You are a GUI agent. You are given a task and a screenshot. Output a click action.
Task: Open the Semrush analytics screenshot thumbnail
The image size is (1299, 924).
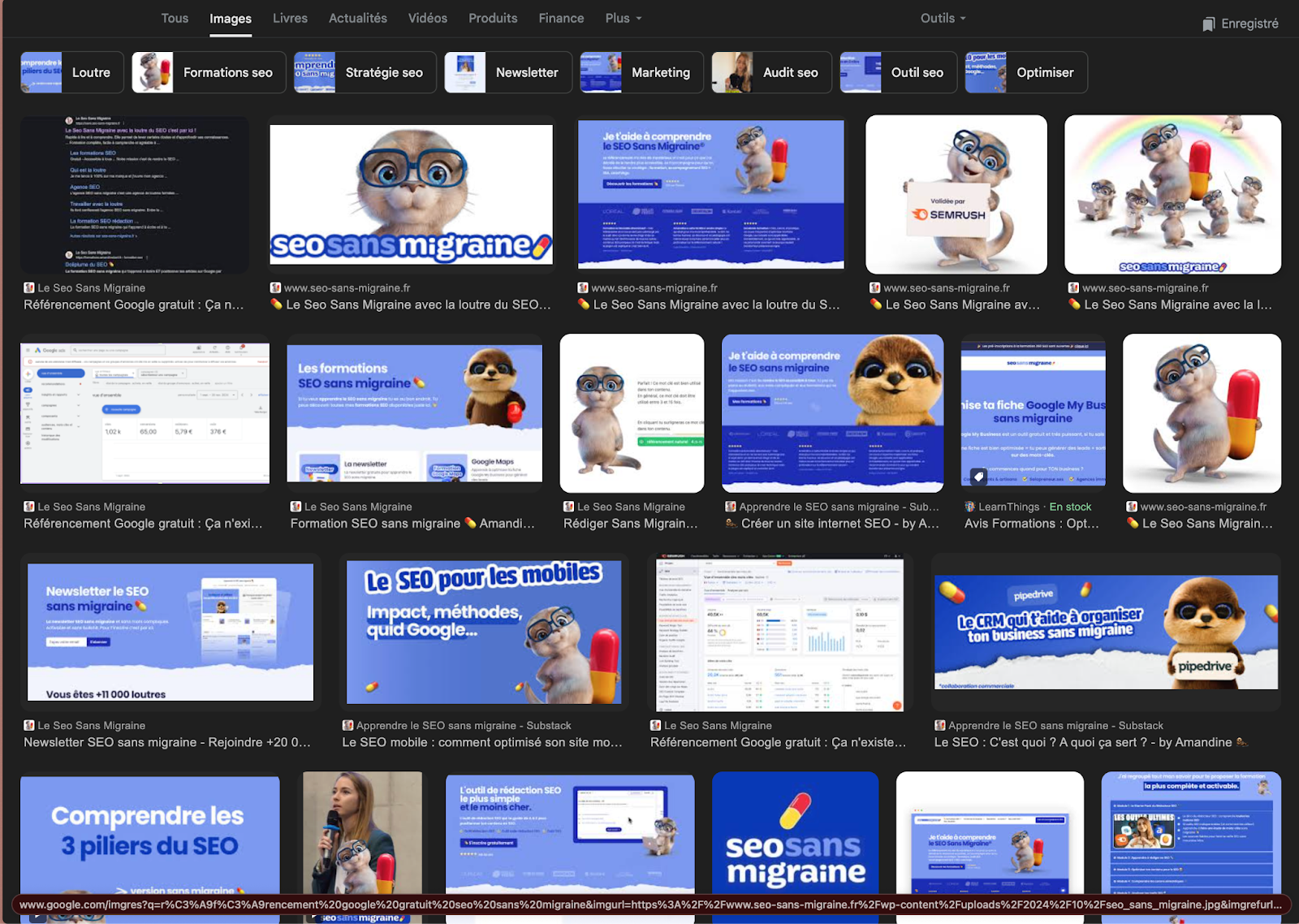[x=779, y=632]
